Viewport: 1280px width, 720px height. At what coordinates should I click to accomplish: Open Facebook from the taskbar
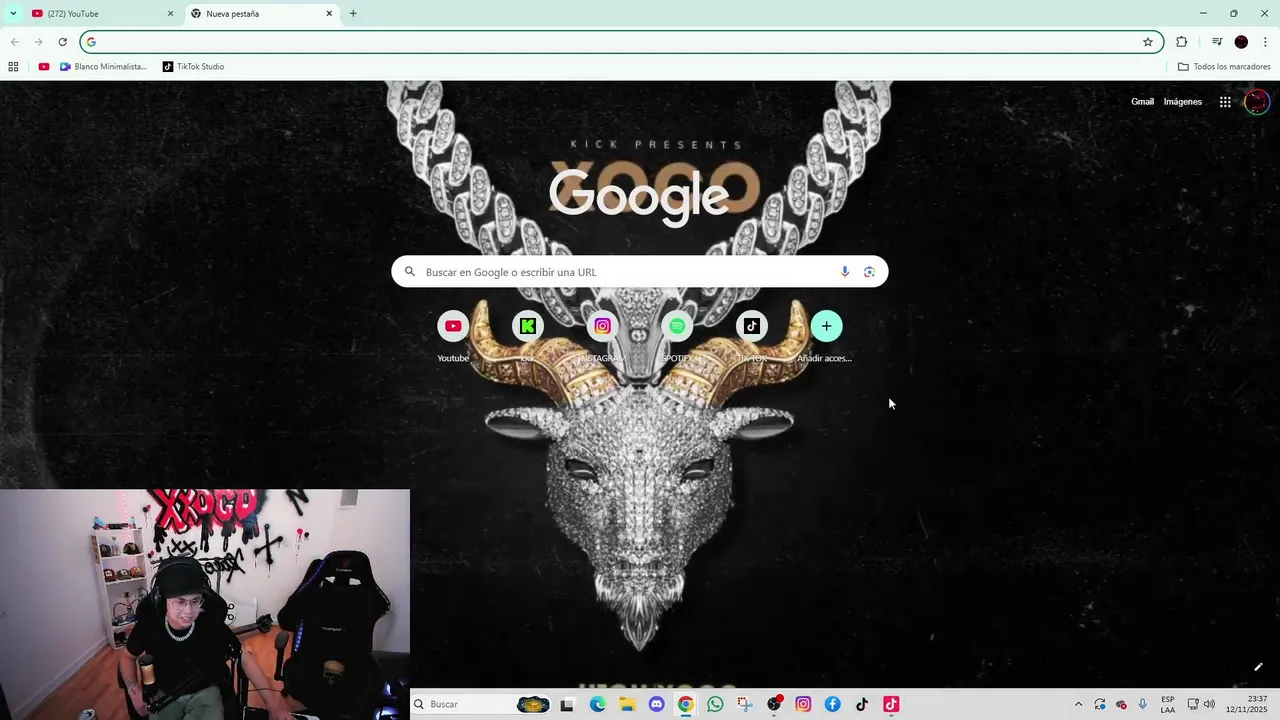[x=832, y=704]
